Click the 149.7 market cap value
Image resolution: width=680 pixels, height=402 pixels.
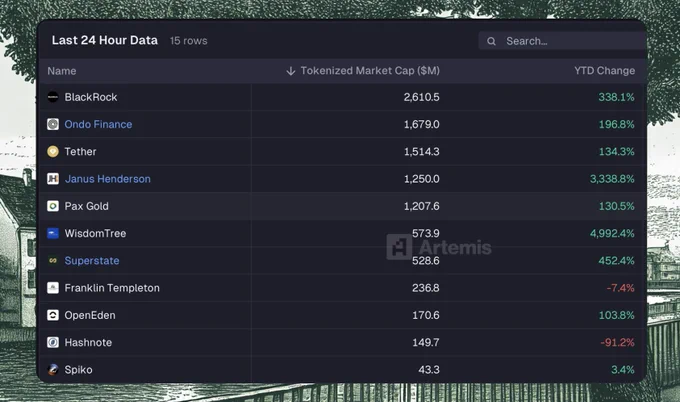[x=425, y=343]
